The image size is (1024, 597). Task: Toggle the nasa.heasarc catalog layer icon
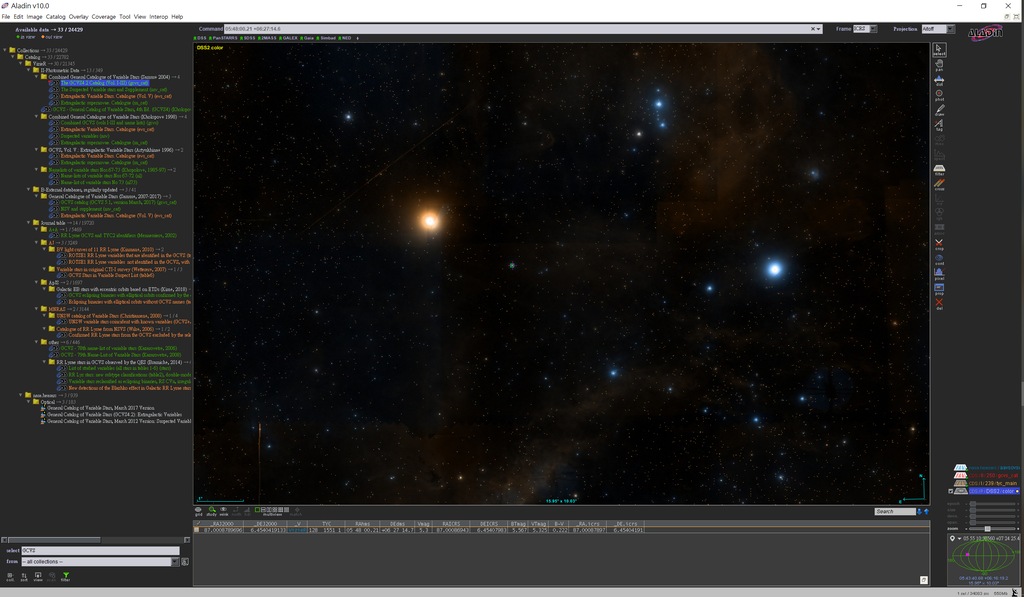point(960,468)
